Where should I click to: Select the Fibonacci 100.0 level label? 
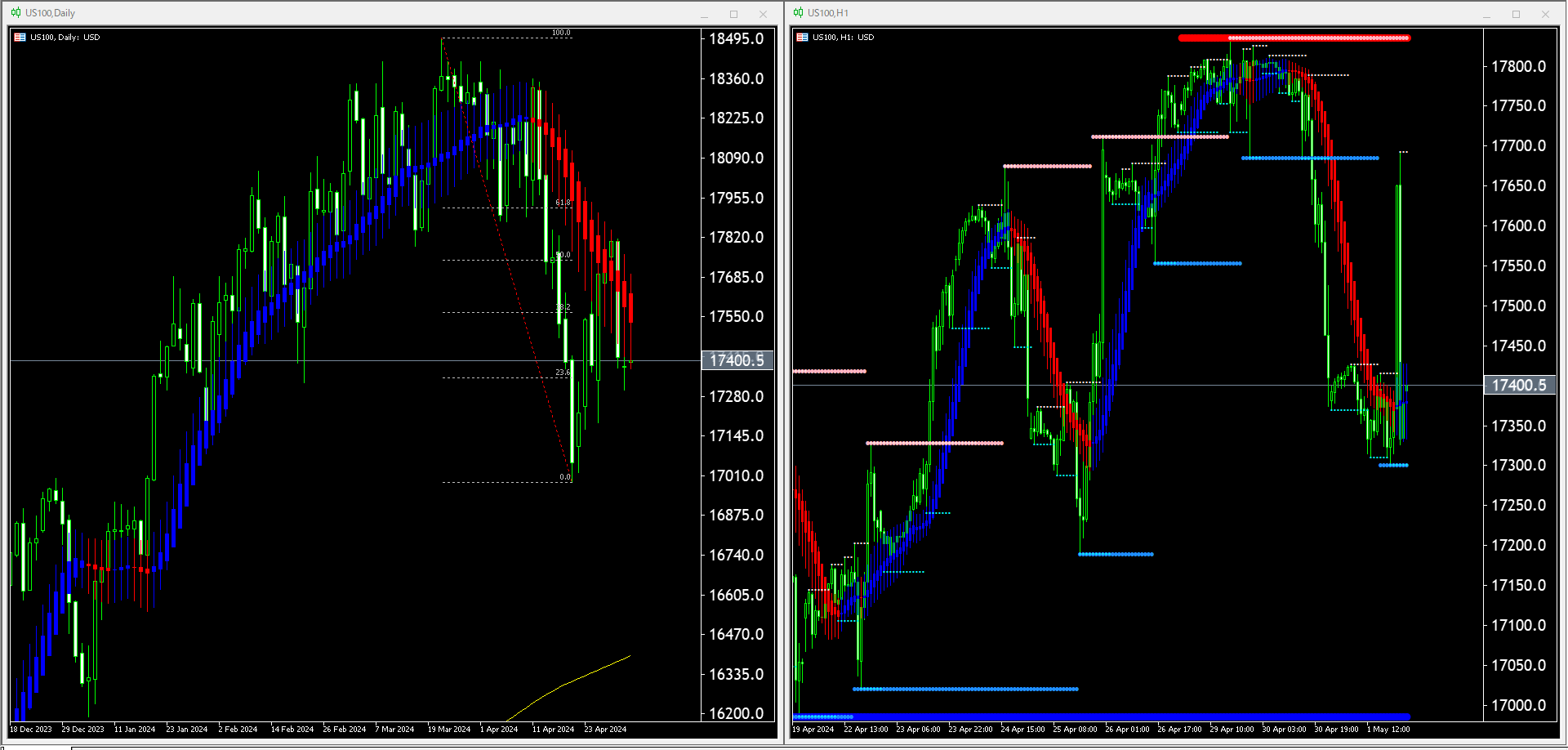click(561, 33)
